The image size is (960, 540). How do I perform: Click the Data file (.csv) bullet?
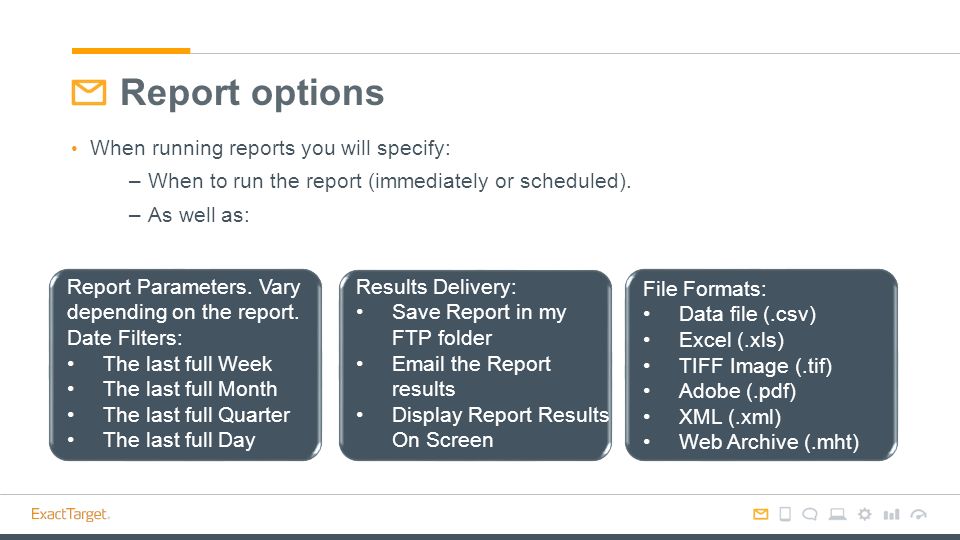(x=748, y=314)
